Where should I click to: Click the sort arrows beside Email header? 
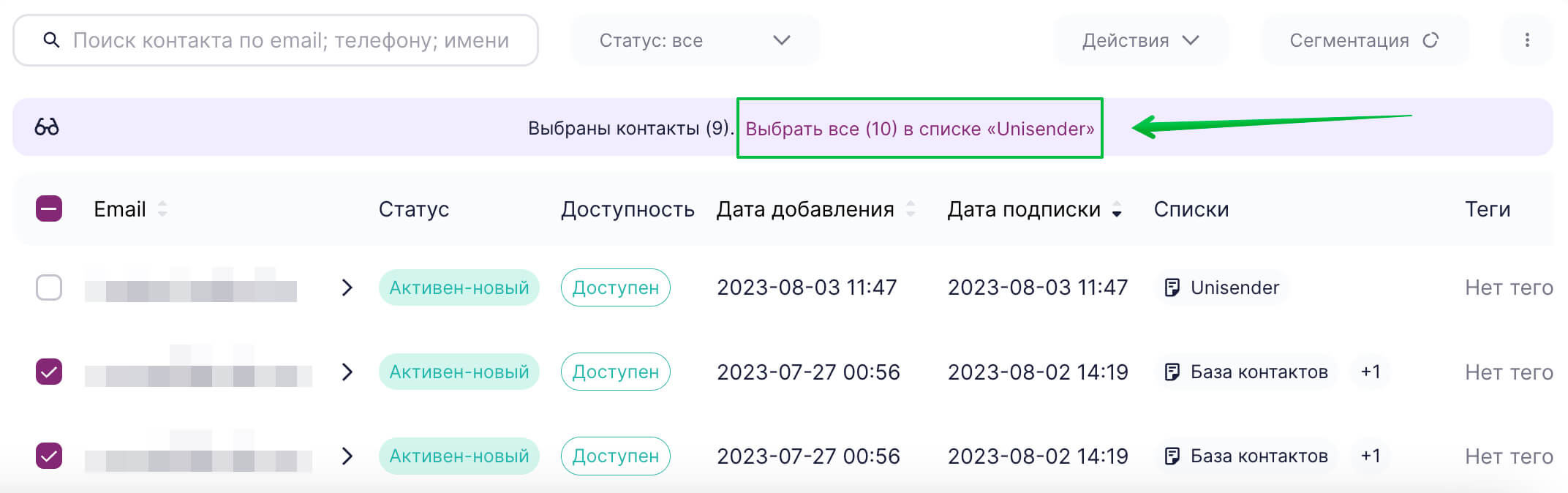pyautogui.click(x=162, y=209)
